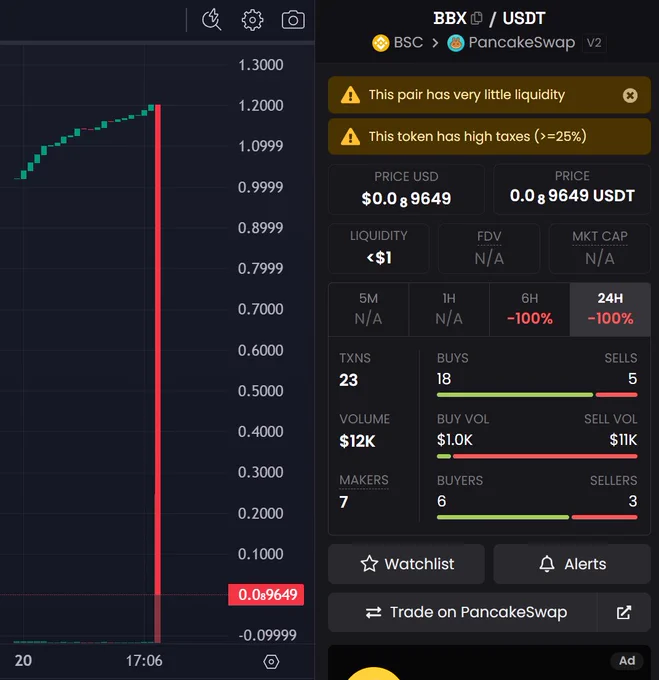Click the PancakeSwap logo icon
This screenshot has width=659, height=680.
(x=456, y=43)
